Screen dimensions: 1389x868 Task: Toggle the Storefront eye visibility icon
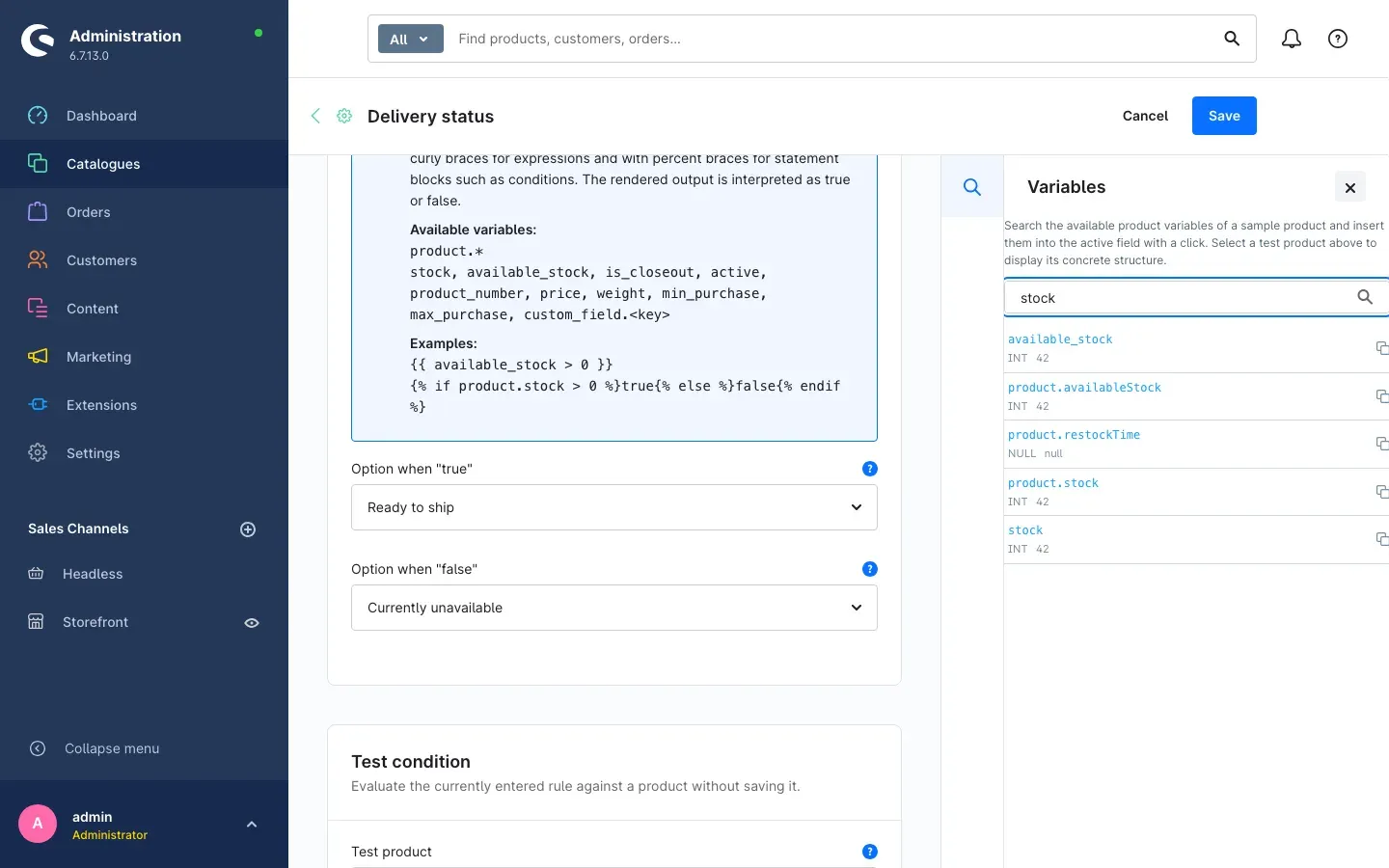[252, 623]
